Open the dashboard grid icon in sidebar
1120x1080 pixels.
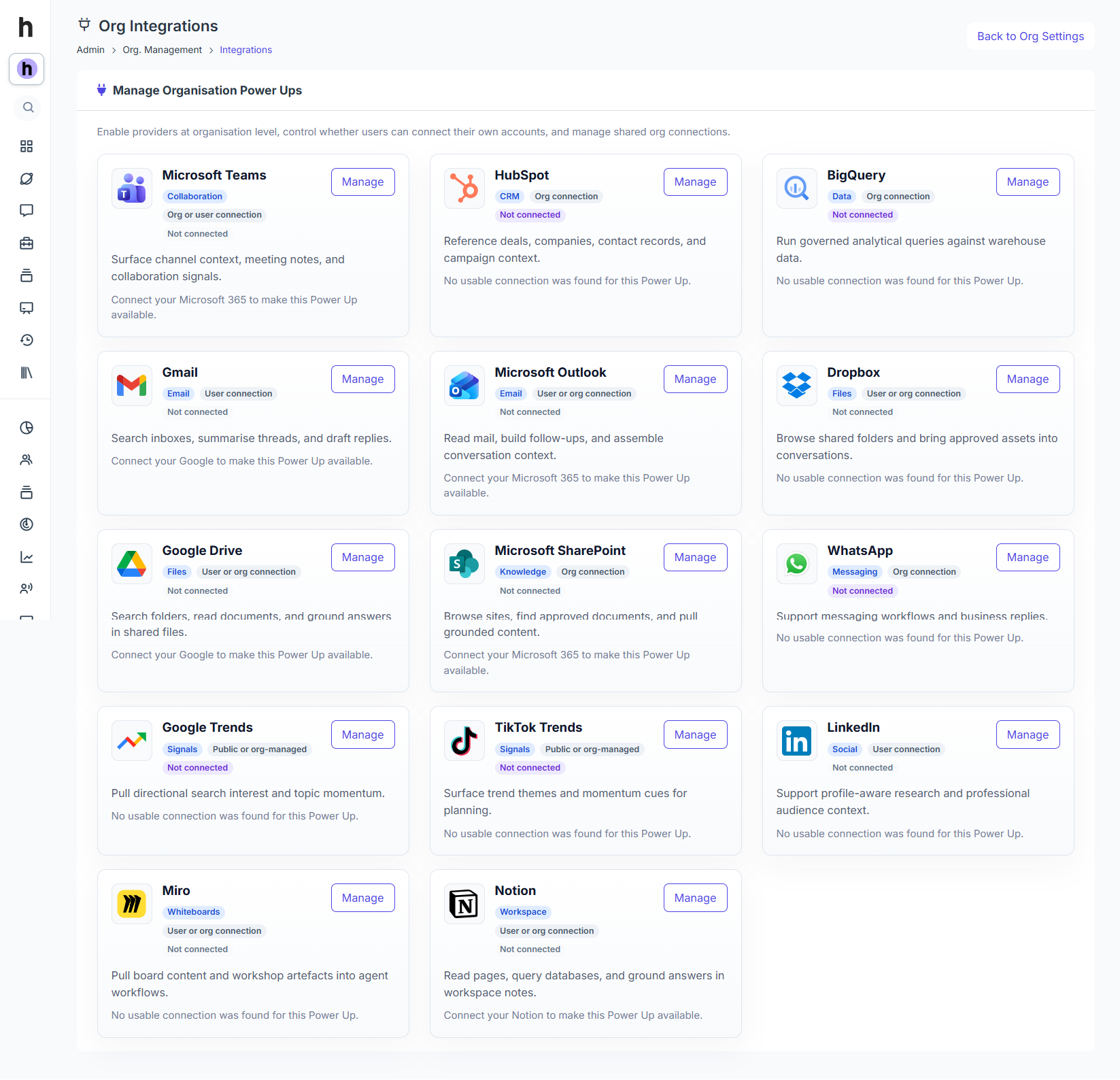pos(27,146)
